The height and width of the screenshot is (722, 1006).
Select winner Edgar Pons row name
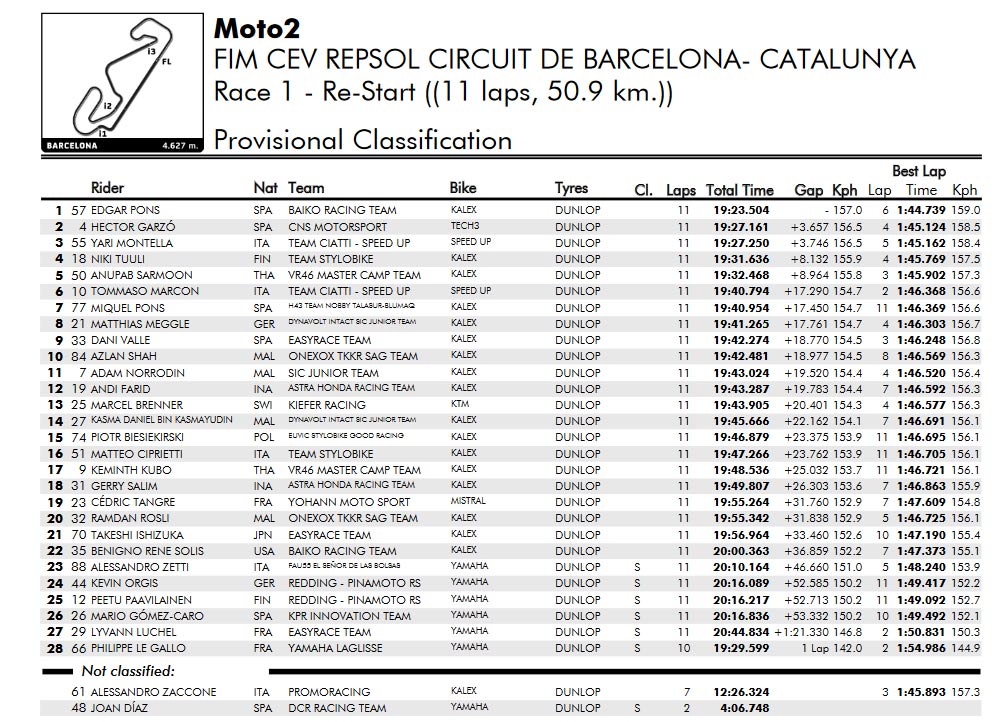125,211
